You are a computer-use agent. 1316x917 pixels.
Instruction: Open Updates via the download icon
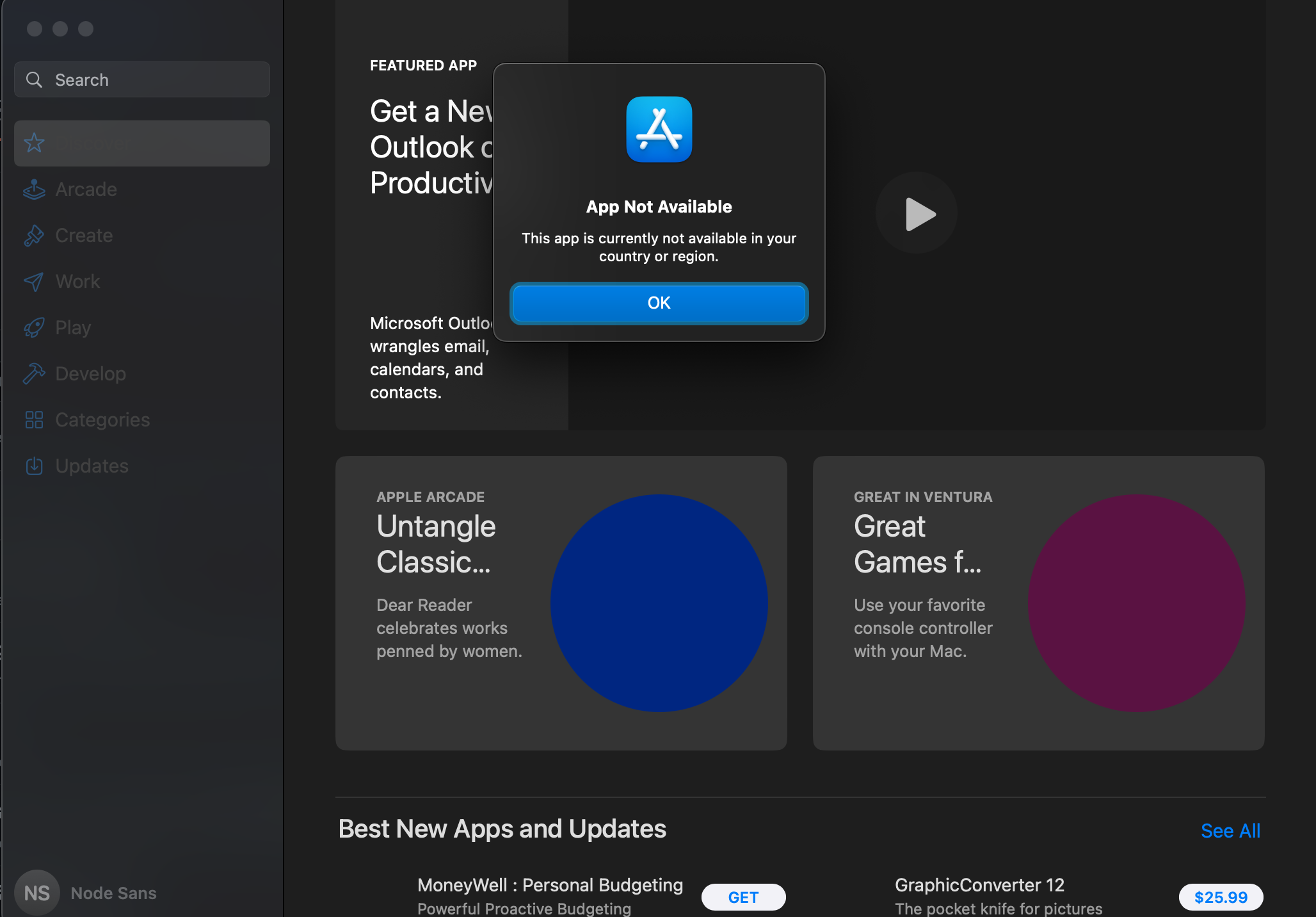(x=34, y=466)
